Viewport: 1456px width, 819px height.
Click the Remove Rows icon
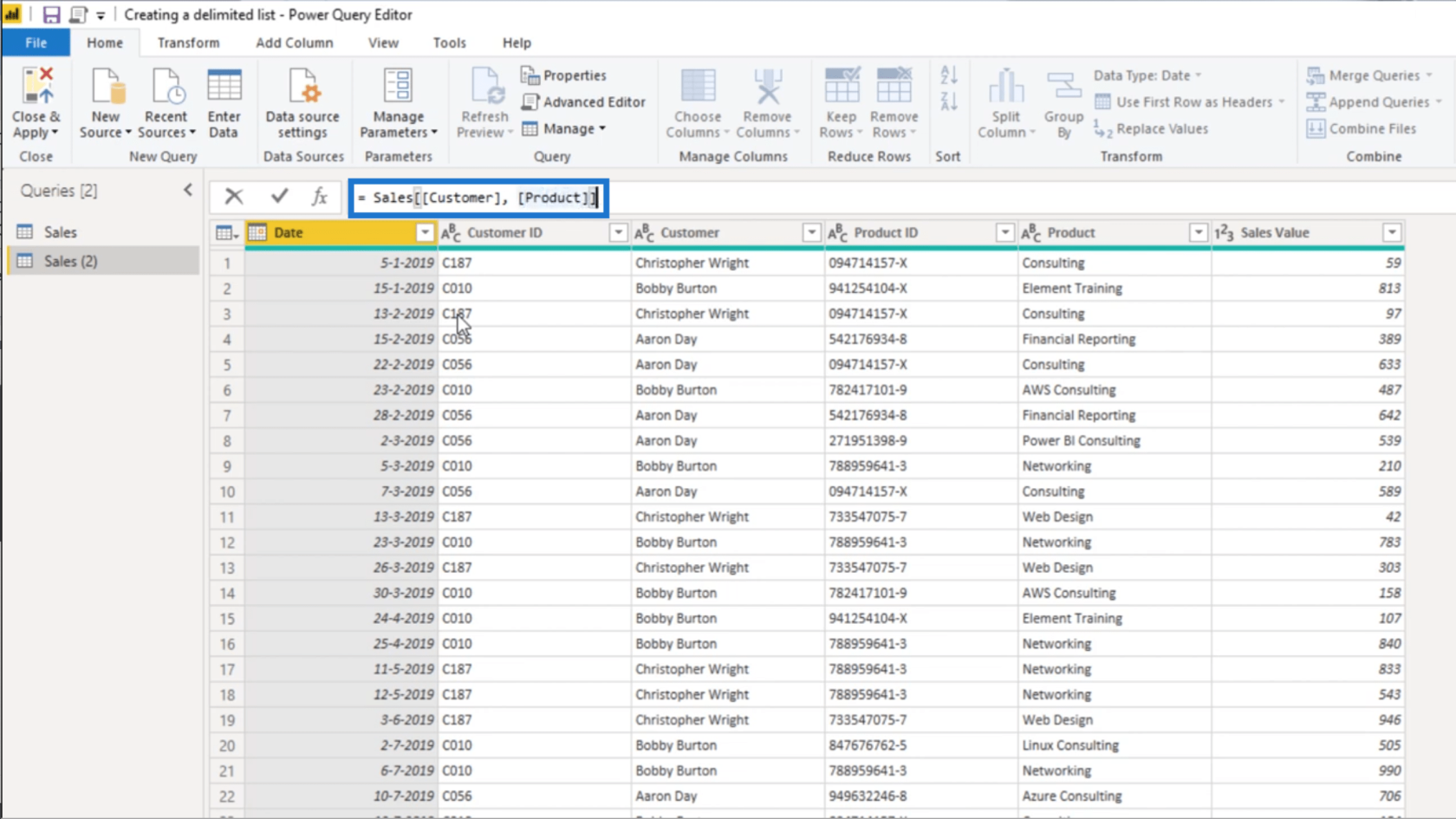(894, 86)
